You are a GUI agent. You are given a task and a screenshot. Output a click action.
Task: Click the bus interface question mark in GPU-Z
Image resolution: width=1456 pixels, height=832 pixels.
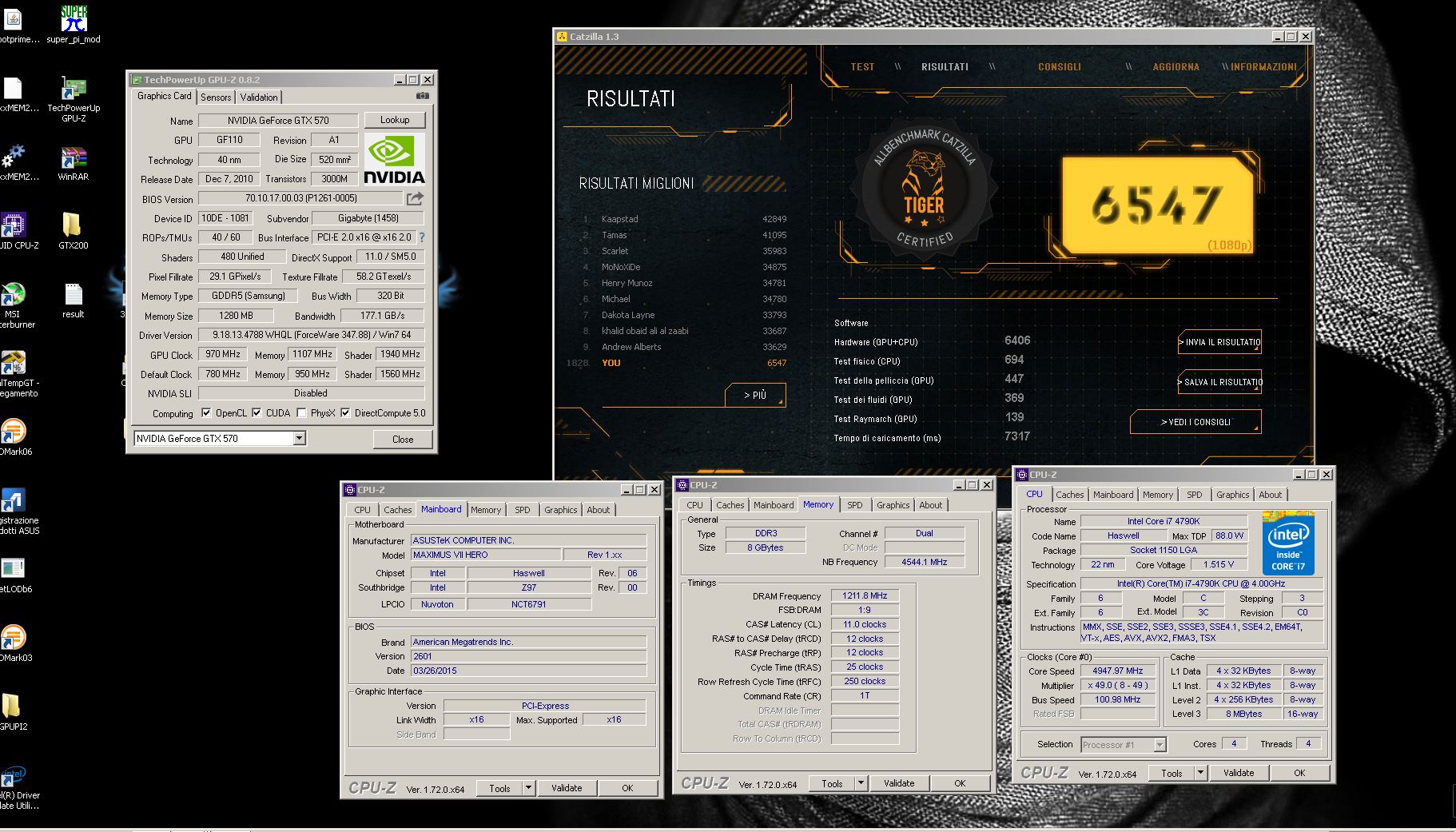[422, 237]
